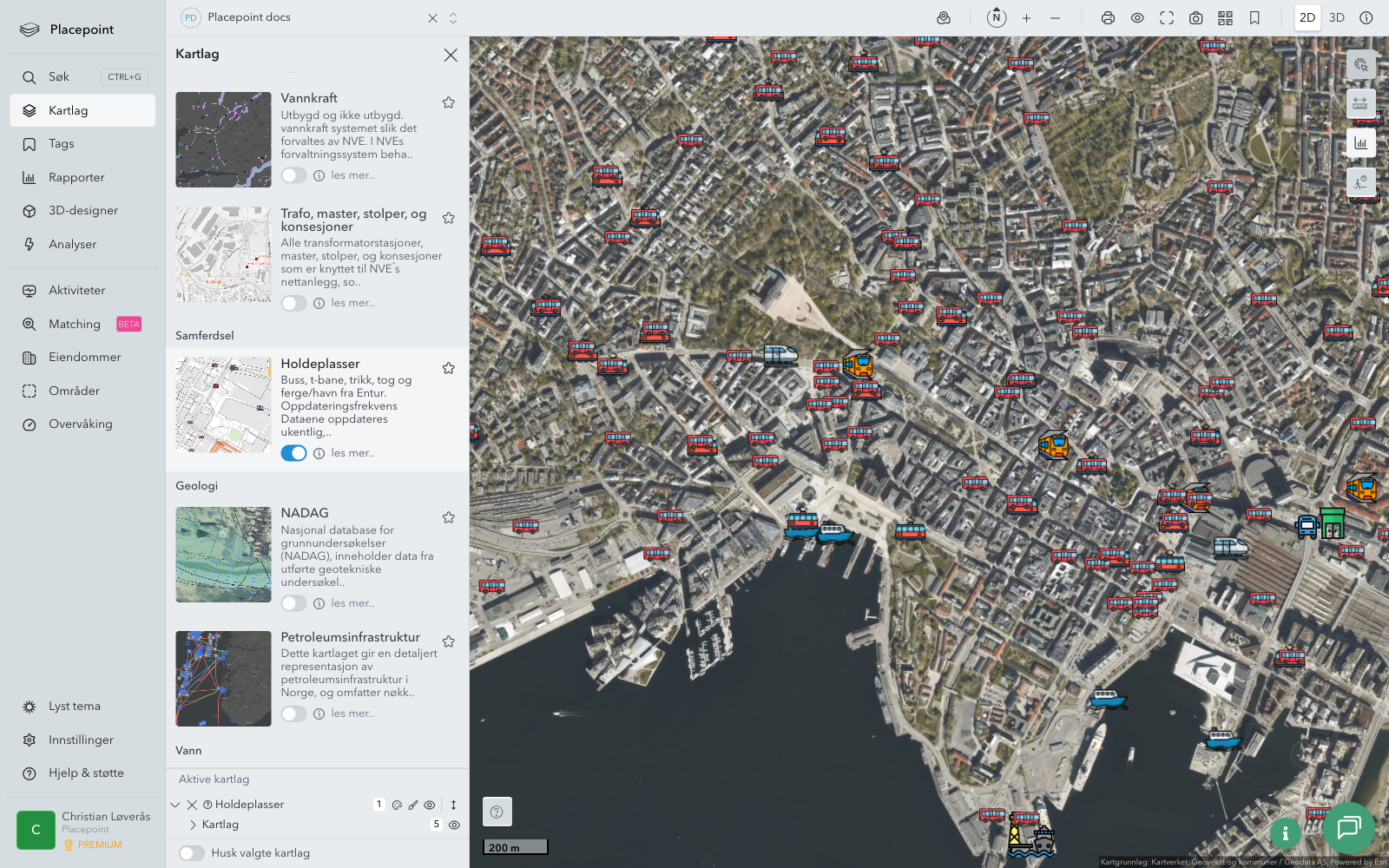Screen dimensions: 1389x868
Task: Reset map orientation with north compass
Action: pyautogui.click(x=997, y=18)
